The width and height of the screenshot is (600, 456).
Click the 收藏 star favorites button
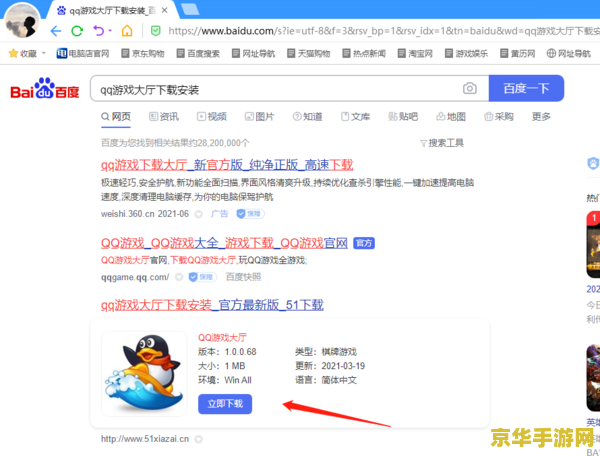pos(23,53)
